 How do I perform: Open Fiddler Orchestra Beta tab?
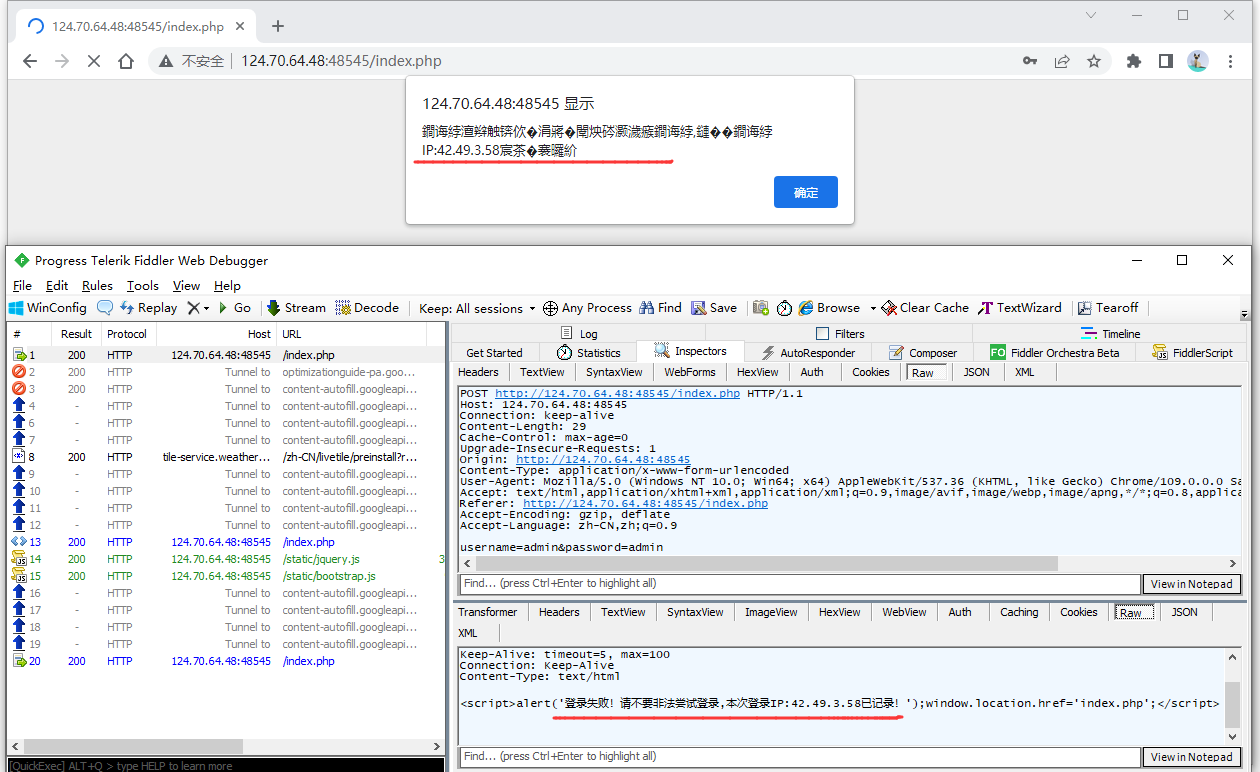1055,352
